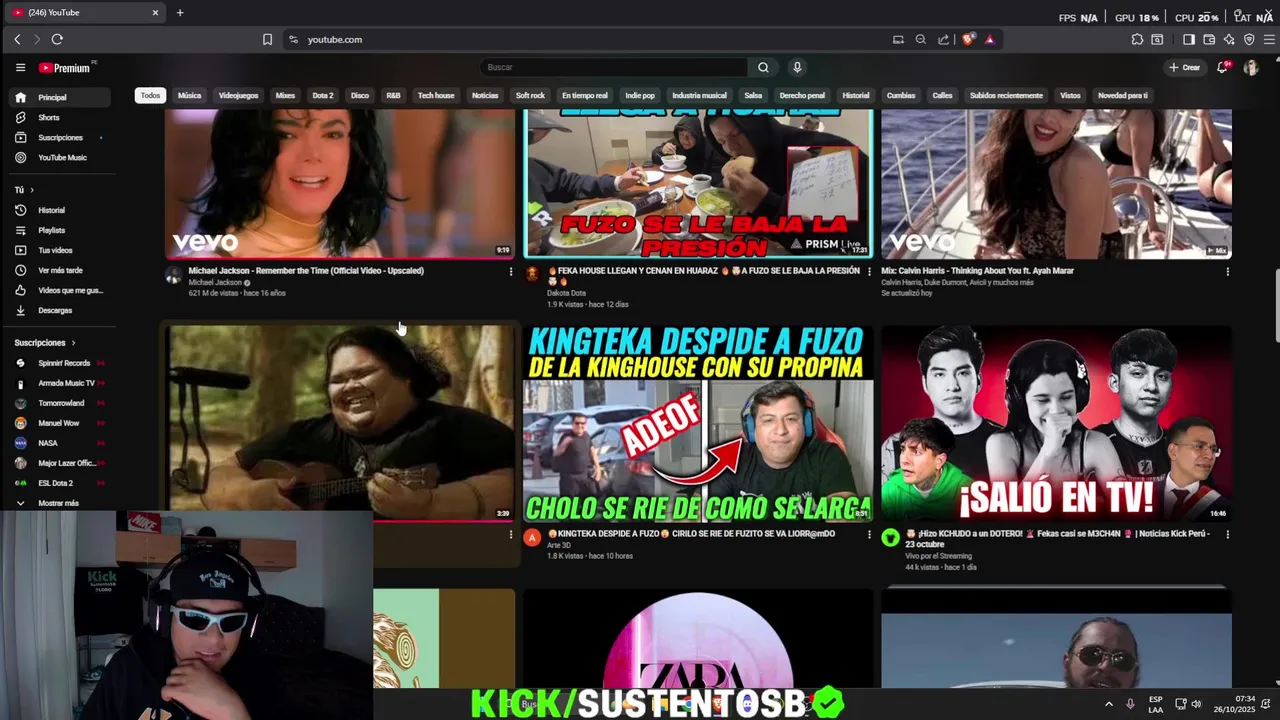Open Calvin Harris mix thumbnail
The image size is (1280, 720).
click(1056, 184)
